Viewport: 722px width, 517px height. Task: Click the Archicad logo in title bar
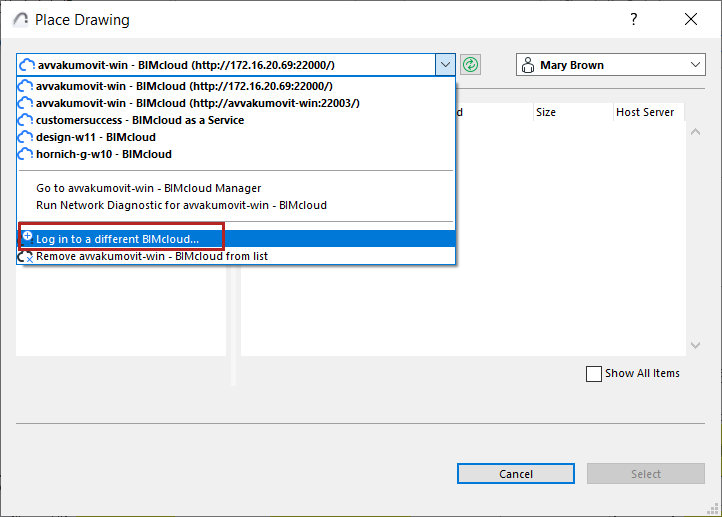tap(21, 19)
